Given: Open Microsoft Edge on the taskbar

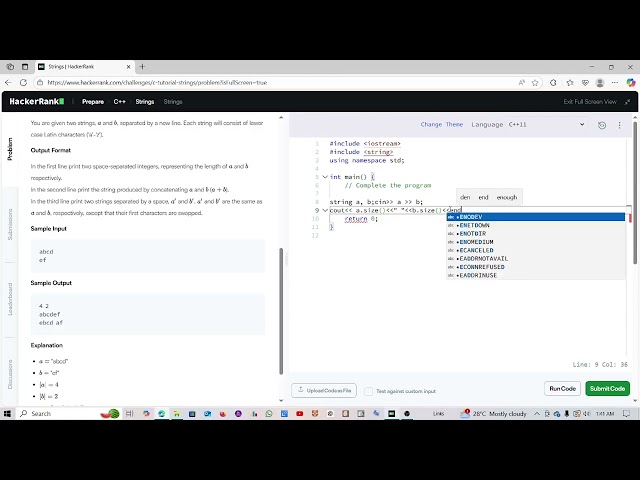Looking at the screenshot, I should click(x=162, y=413).
